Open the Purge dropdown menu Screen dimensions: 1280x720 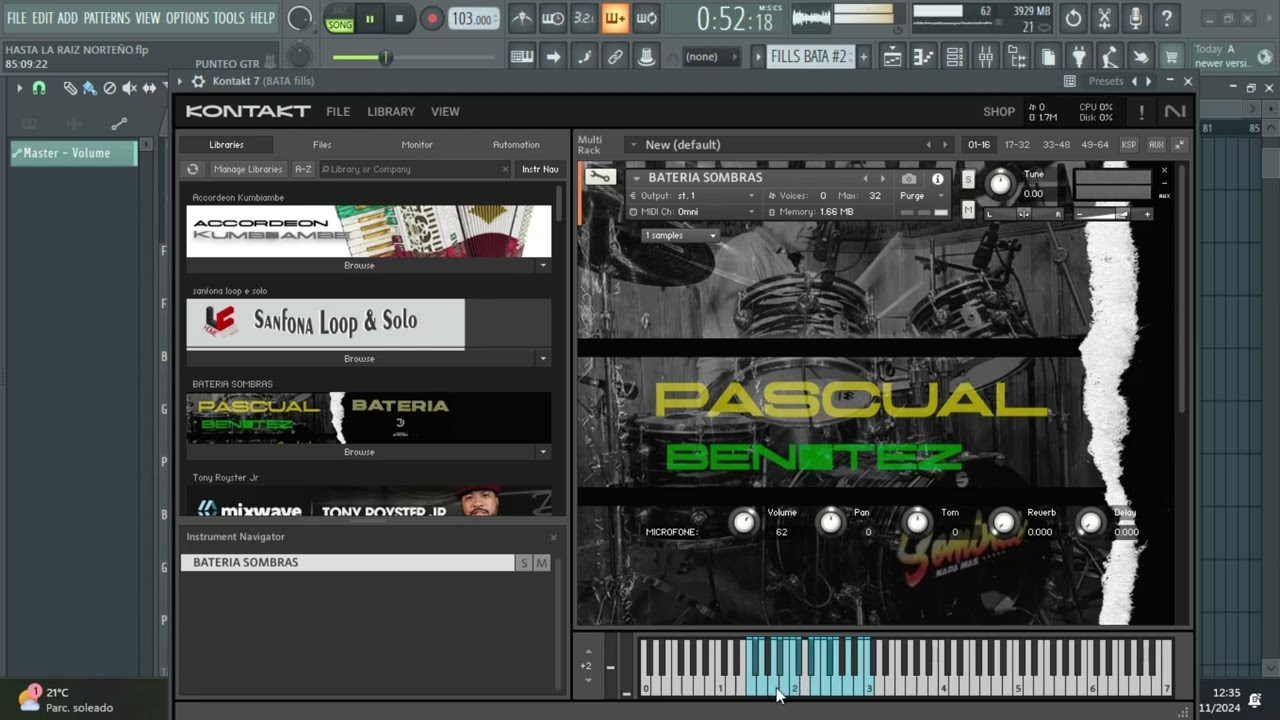tap(920, 196)
